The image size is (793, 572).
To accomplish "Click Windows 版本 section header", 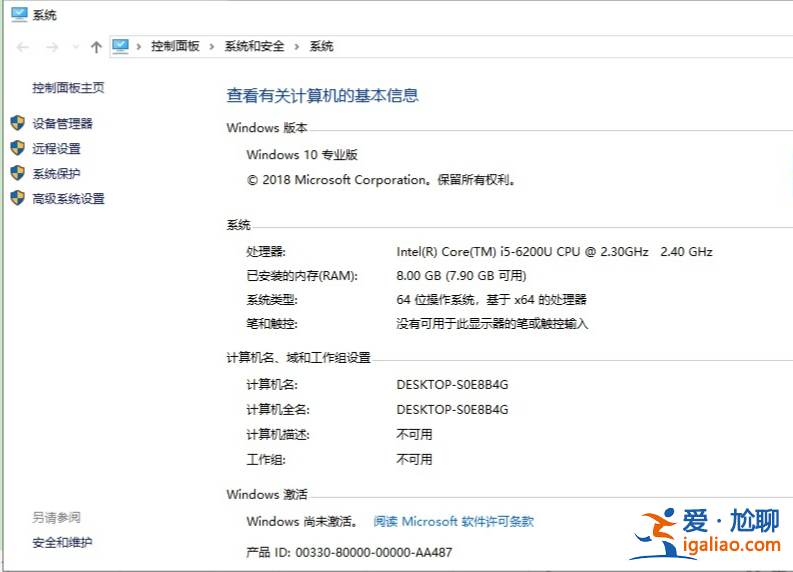I will [x=267, y=127].
